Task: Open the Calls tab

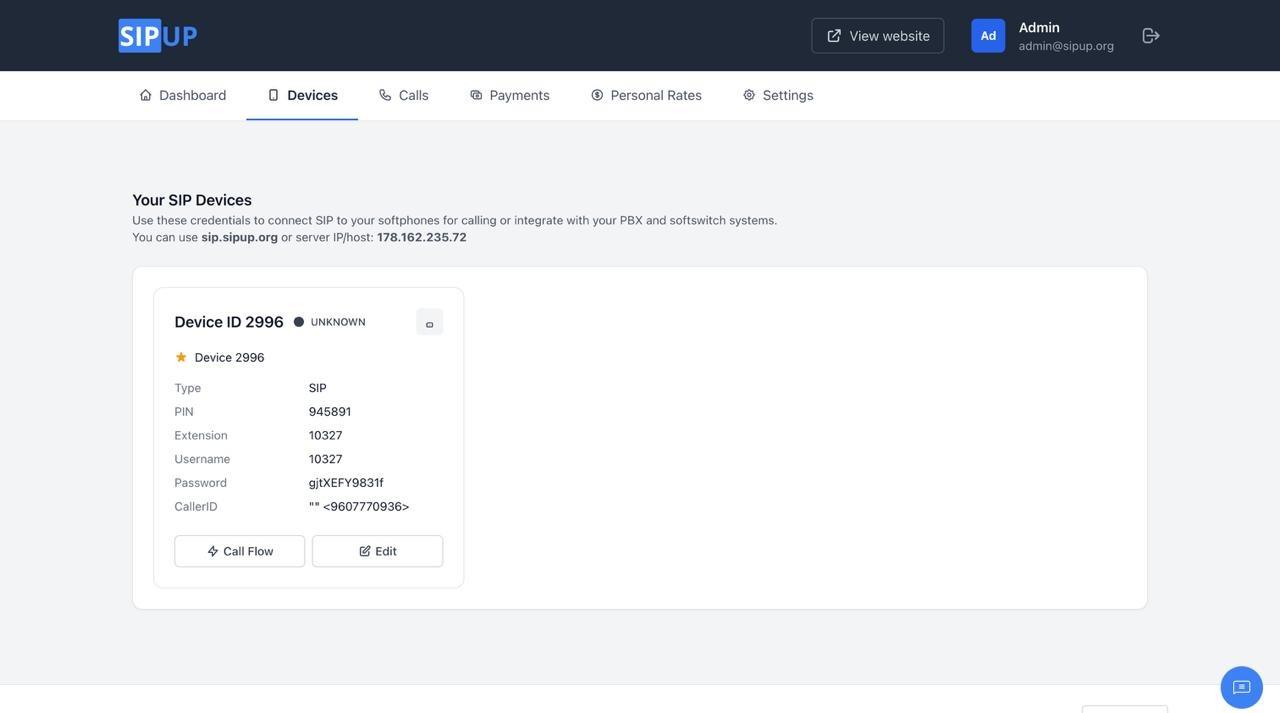Action: (403, 95)
